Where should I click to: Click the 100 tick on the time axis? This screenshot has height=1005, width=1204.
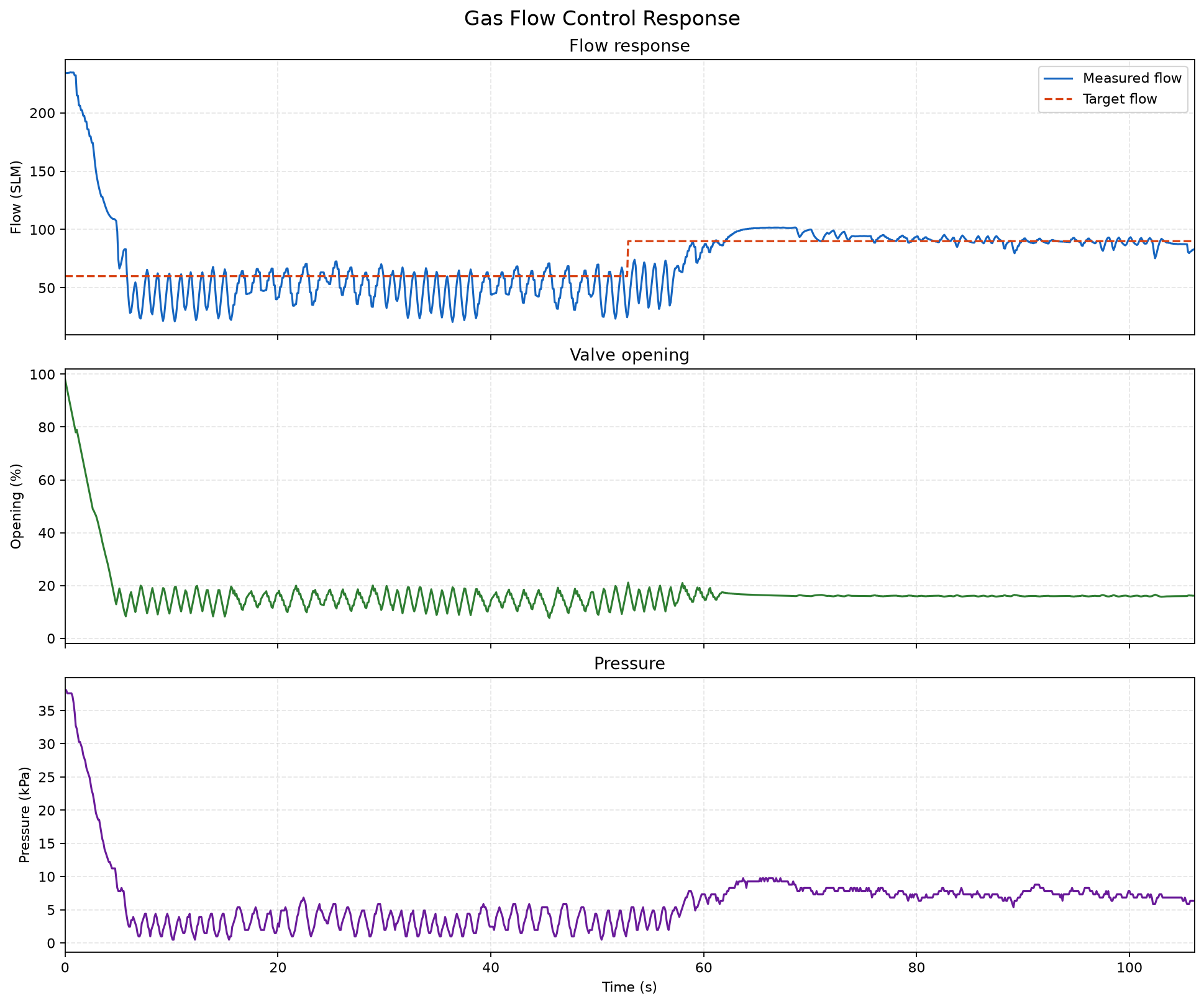pos(1129,968)
